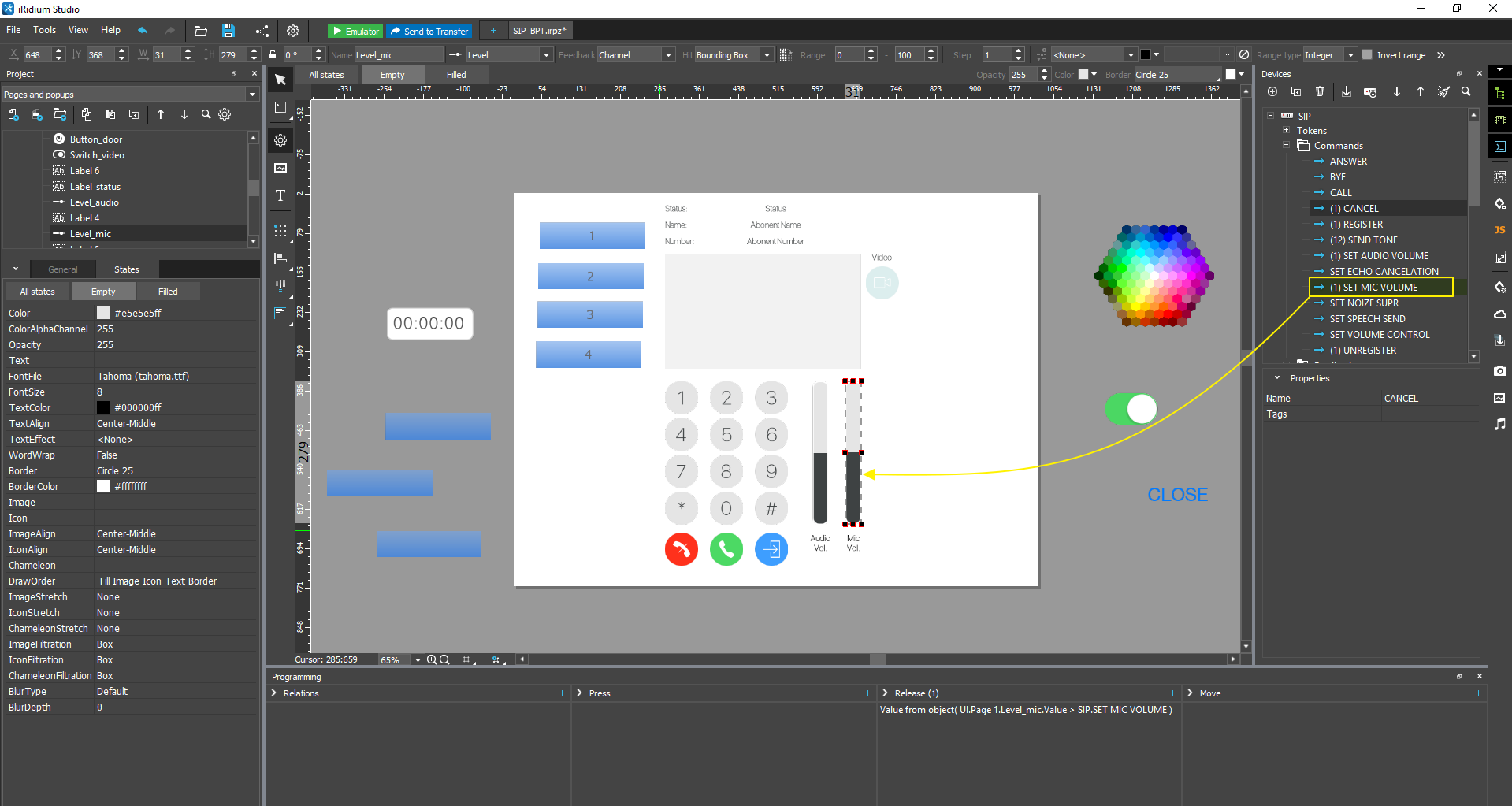This screenshot has width=1512, height=806.
Task: Open the alignment tool in left toolbar
Action: pos(280,258)
